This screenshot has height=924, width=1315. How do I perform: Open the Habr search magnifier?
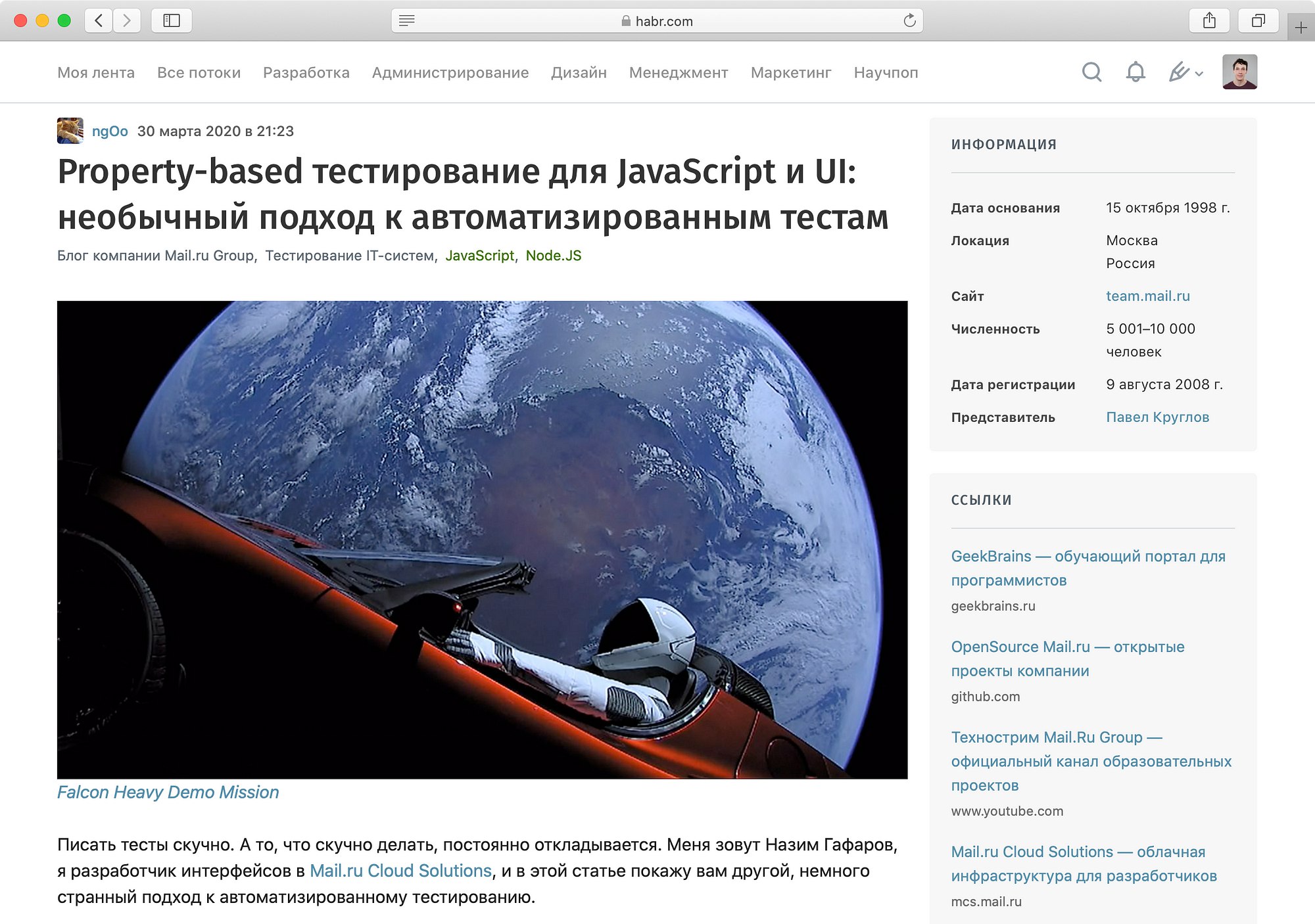pos(1091,72)
